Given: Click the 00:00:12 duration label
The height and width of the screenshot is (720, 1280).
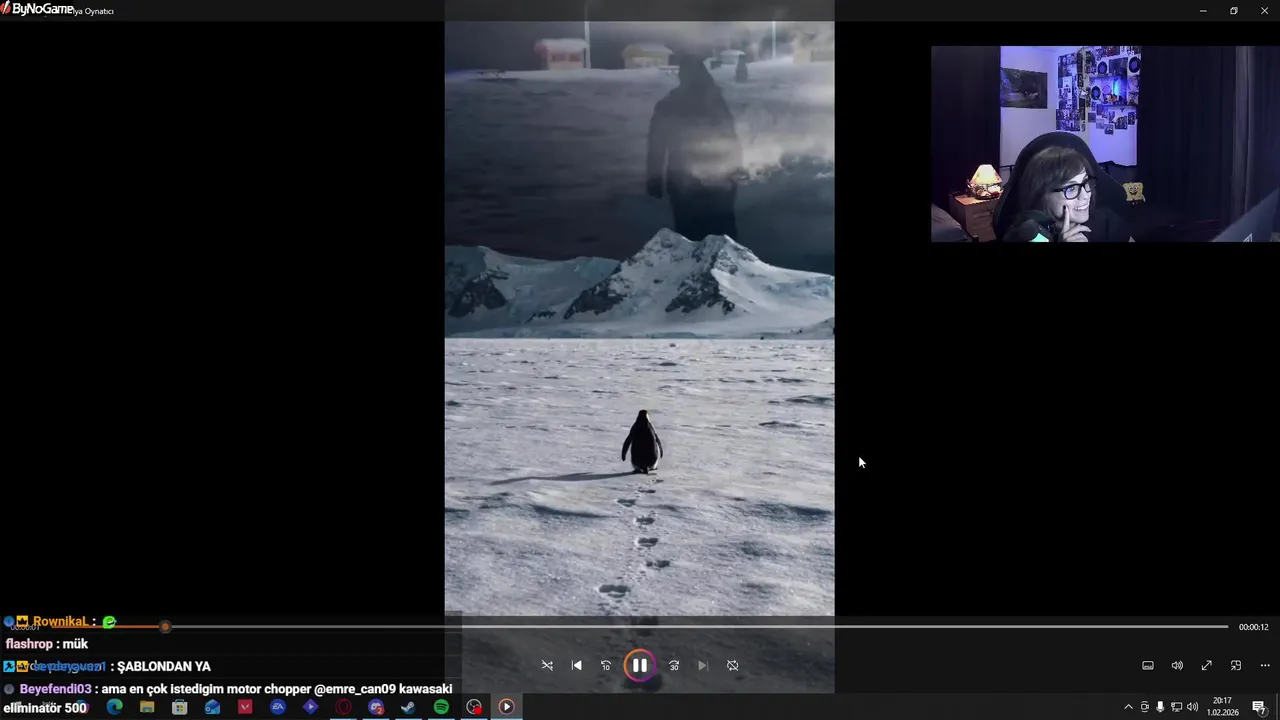Looking at the screenshot, I should (x=1253, y=627).
